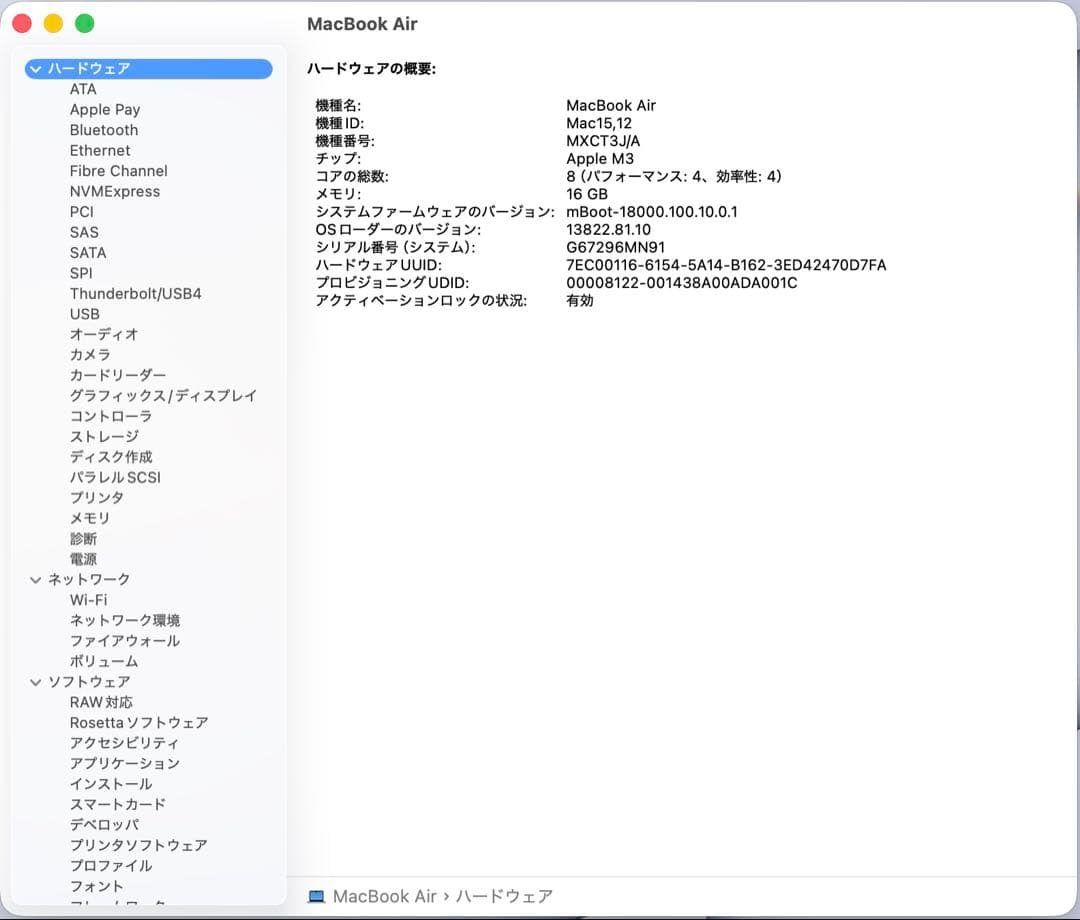
Task: Open the カメラ hardware section
Action: click(x=90, y=355)
